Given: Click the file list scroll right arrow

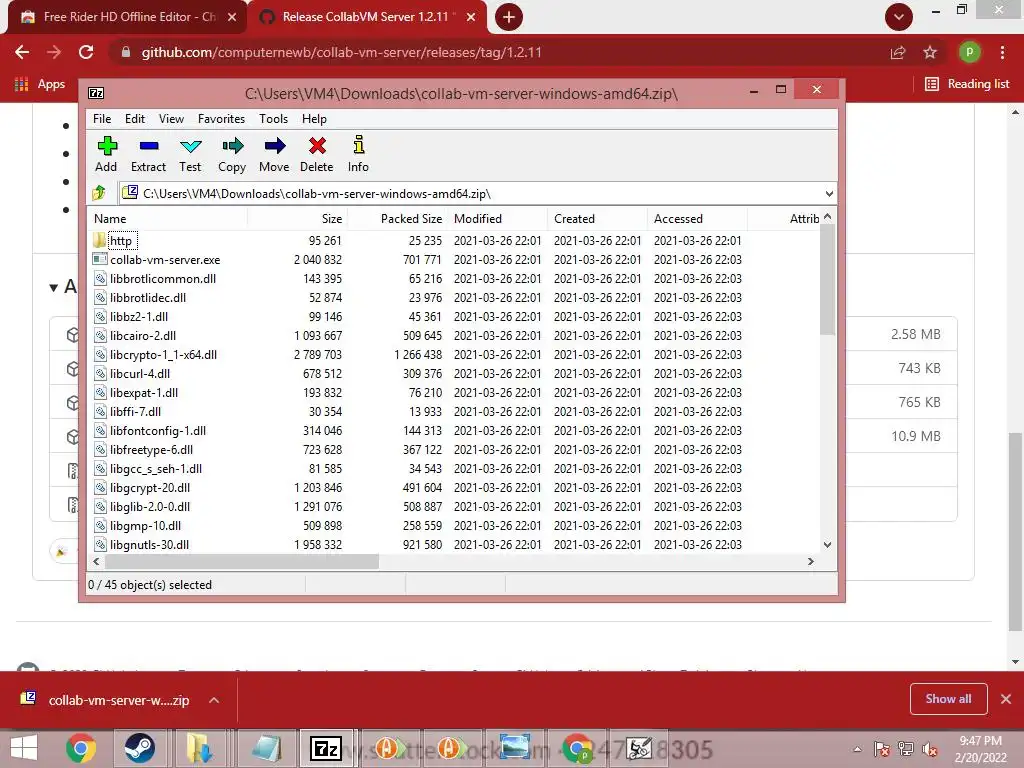Looking at the screenshot, I should (810, 561).
